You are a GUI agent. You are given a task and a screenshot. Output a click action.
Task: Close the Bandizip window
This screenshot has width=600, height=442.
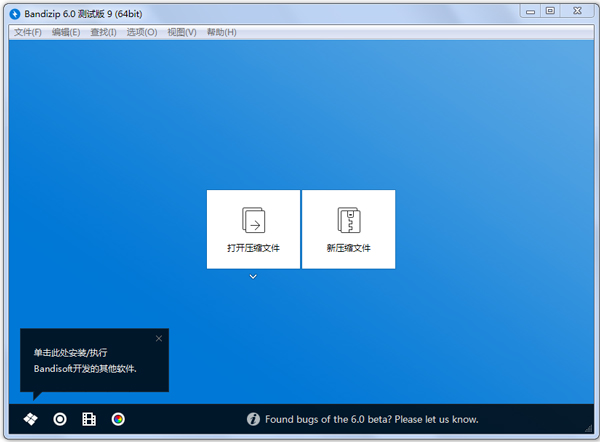pyautogui.click(x=577, y=11)
